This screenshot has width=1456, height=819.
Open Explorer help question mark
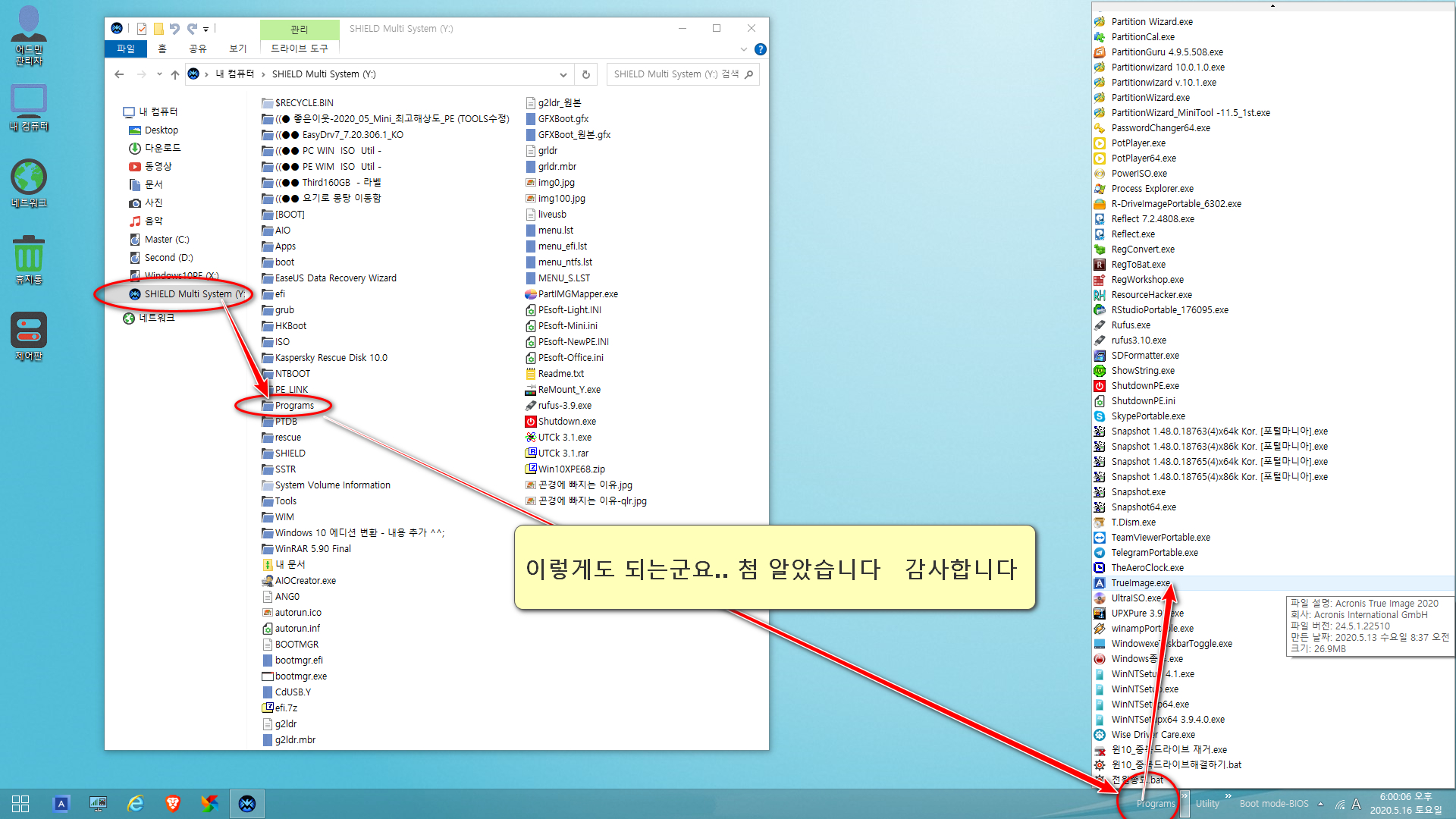point(761,49)
